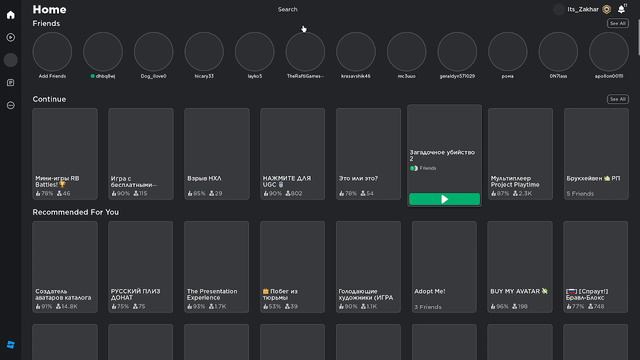Open friend dhbq8ej's avatar
Viewport: 640px width, 360px height.
[x=103, y=52]
